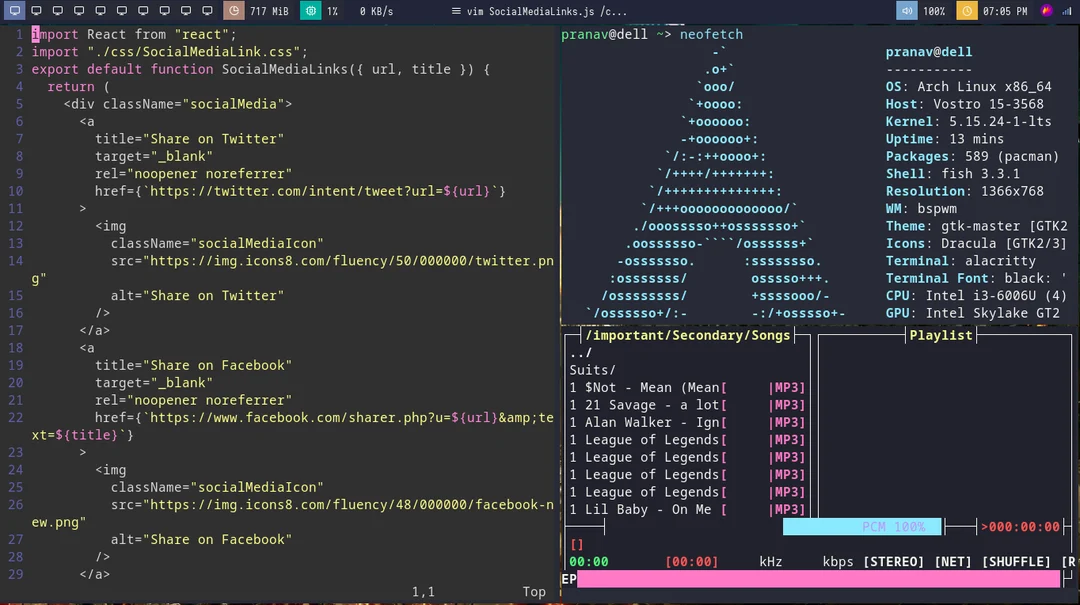The width and height of the screenshot is (1080, 605).
Task: Click the blue volume speaker icon
Action: (x=908, y=11)
